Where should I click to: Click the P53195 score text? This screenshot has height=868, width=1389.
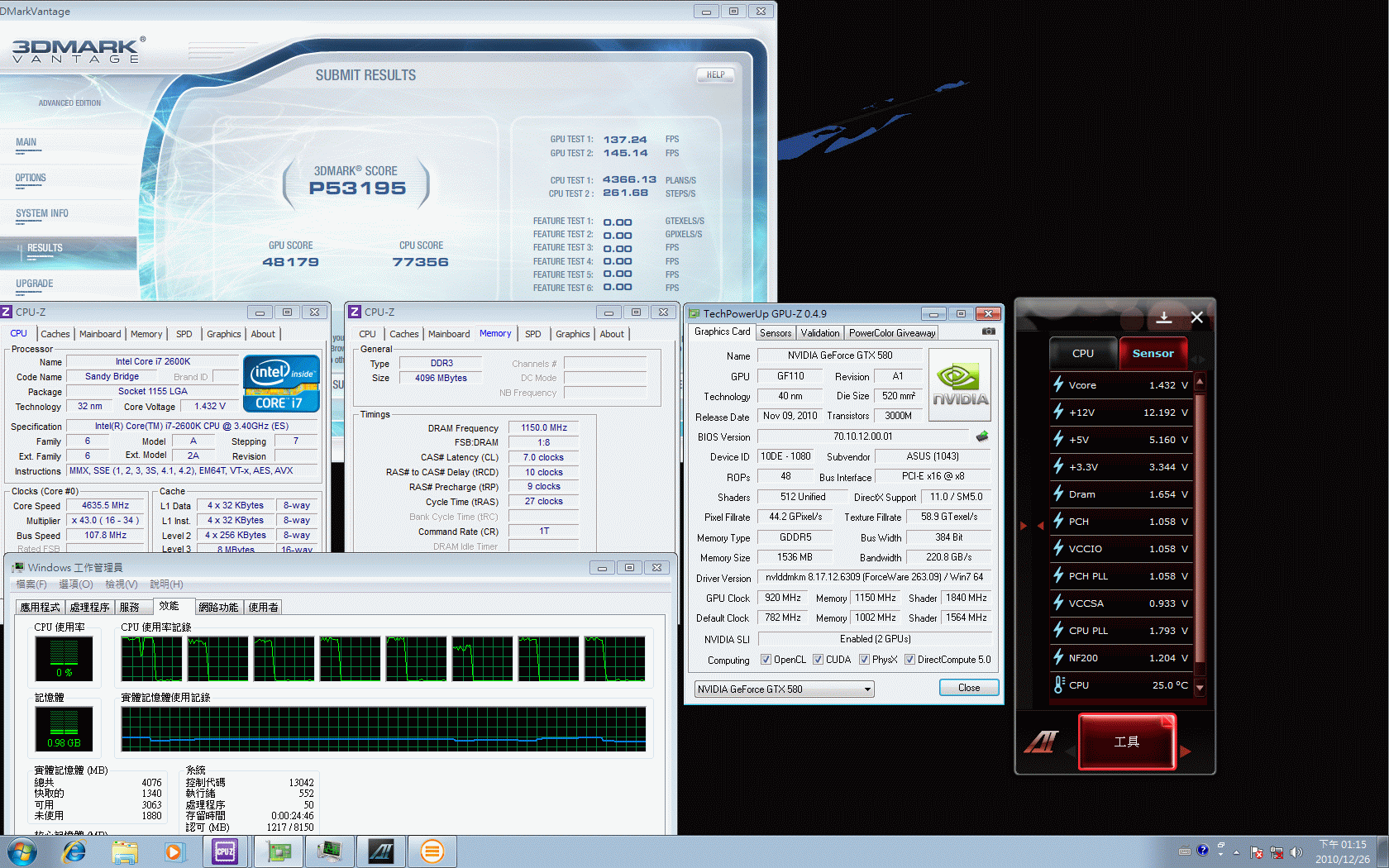[x=357, y=188]
